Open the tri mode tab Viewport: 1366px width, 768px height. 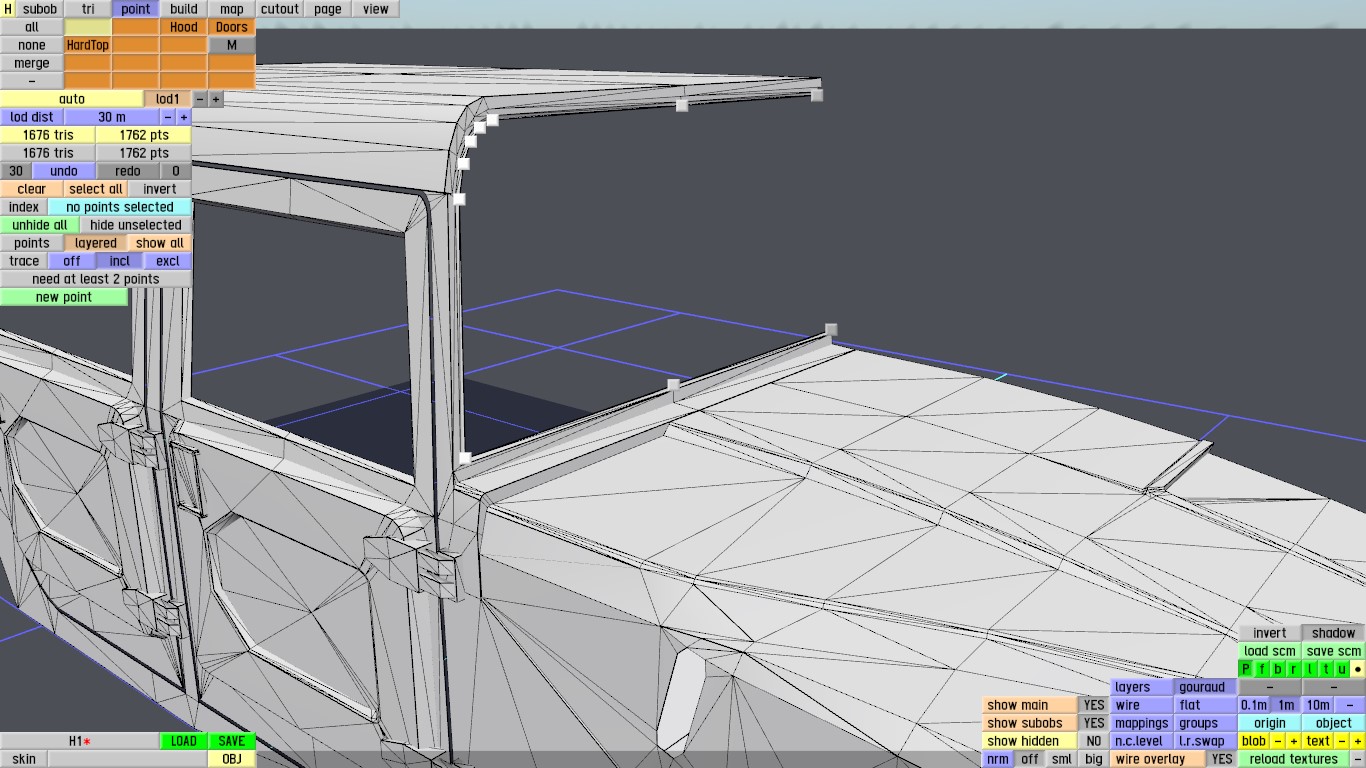88,9
